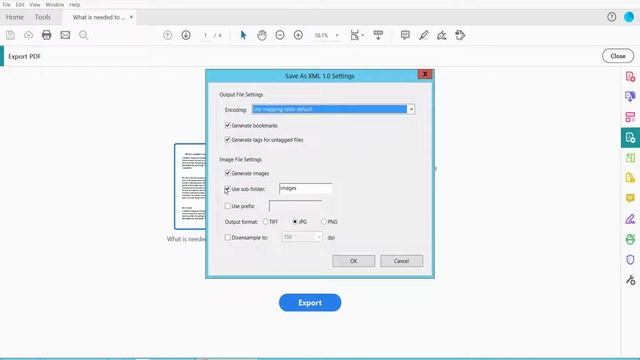Click the Add comment note icon
Viewport: 640px width, 360px height.
[x=405, y=35]
